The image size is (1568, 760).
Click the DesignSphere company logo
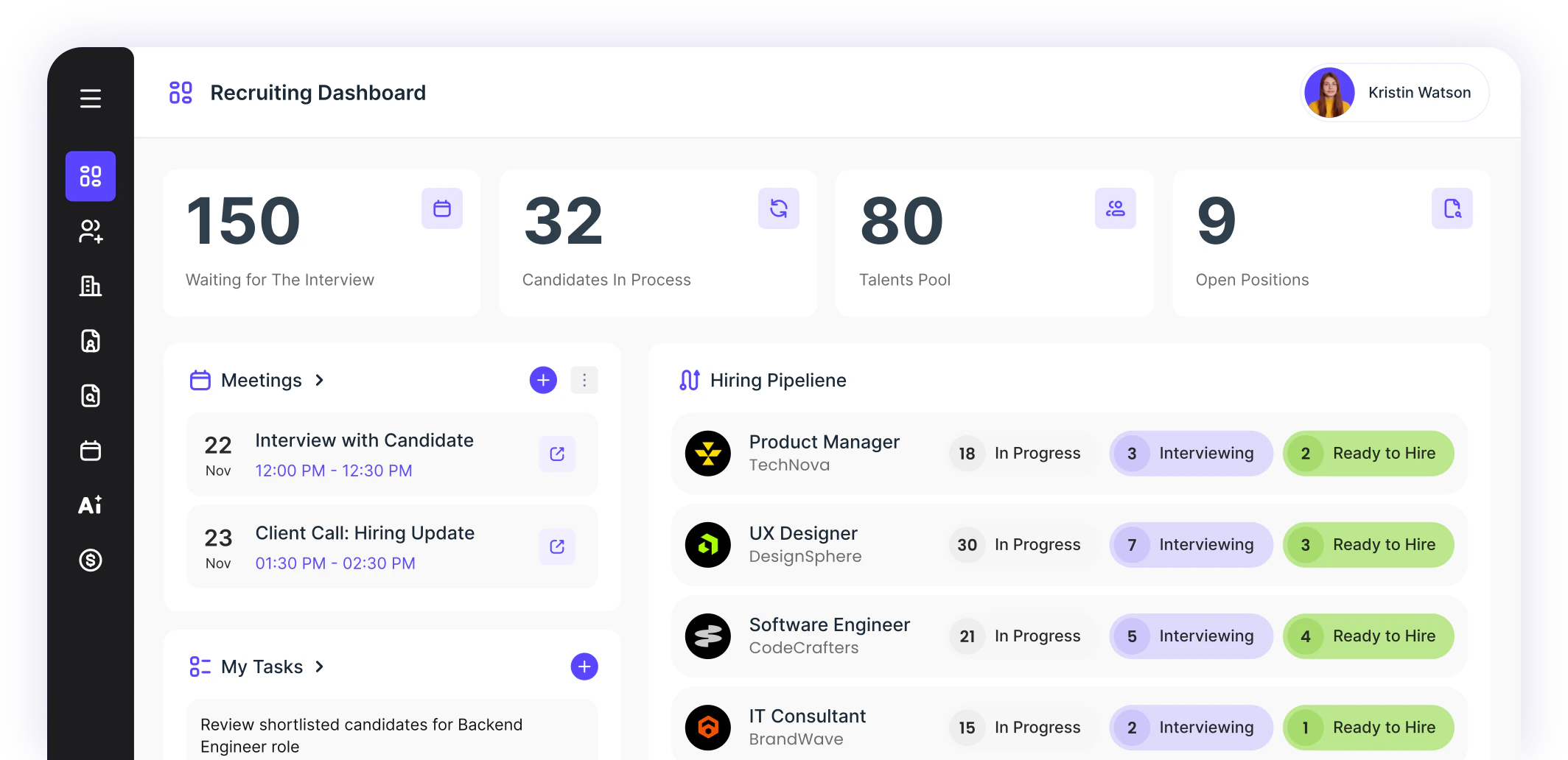click(708, 545)
